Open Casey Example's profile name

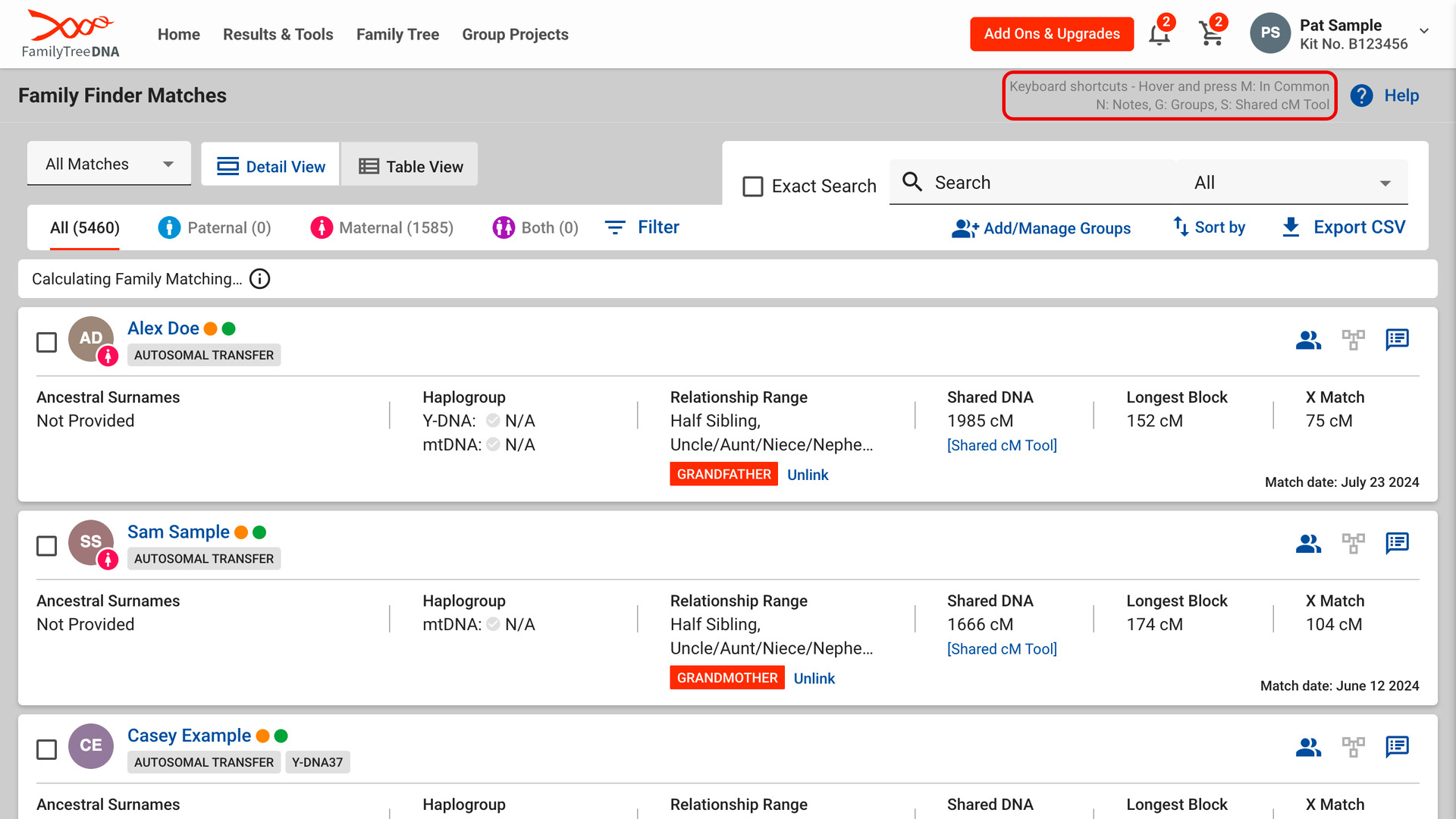189,736
